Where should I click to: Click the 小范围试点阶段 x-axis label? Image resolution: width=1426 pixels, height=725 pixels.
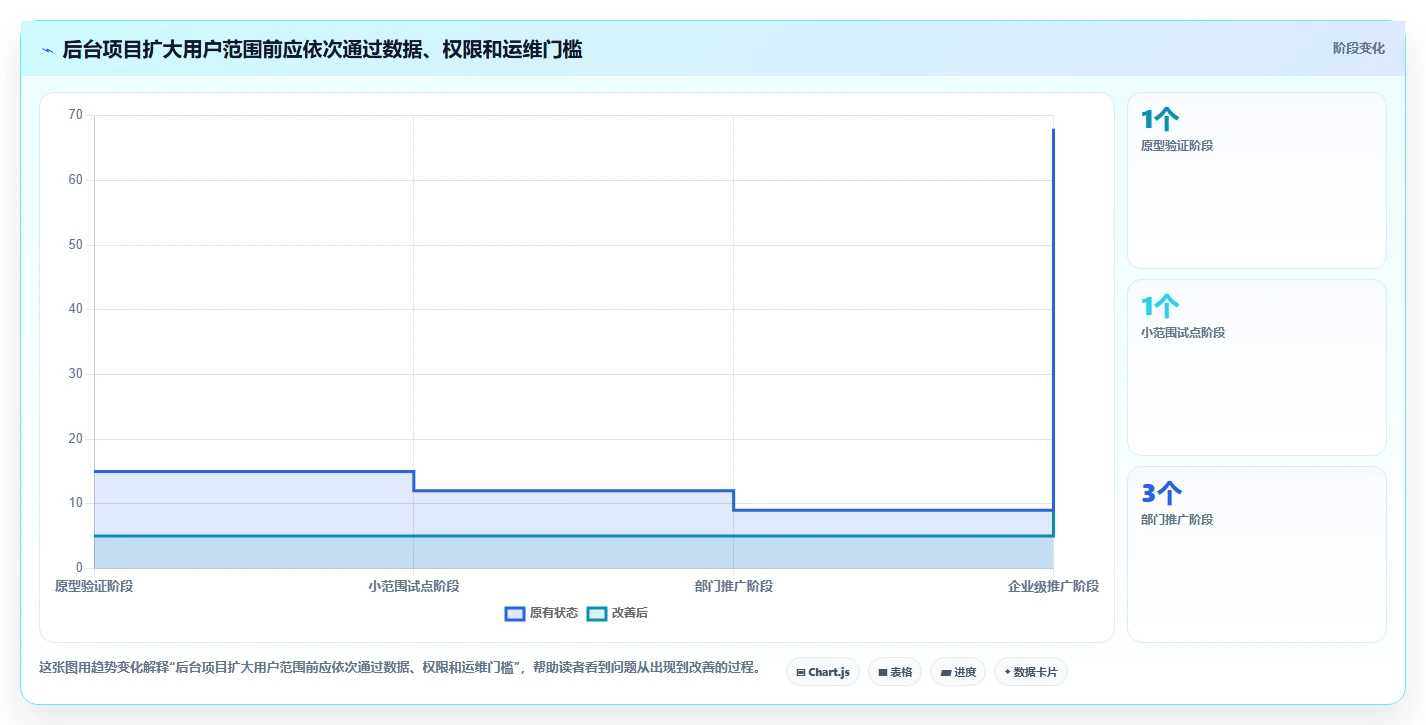pyautogui.click(x=414, y=586)
